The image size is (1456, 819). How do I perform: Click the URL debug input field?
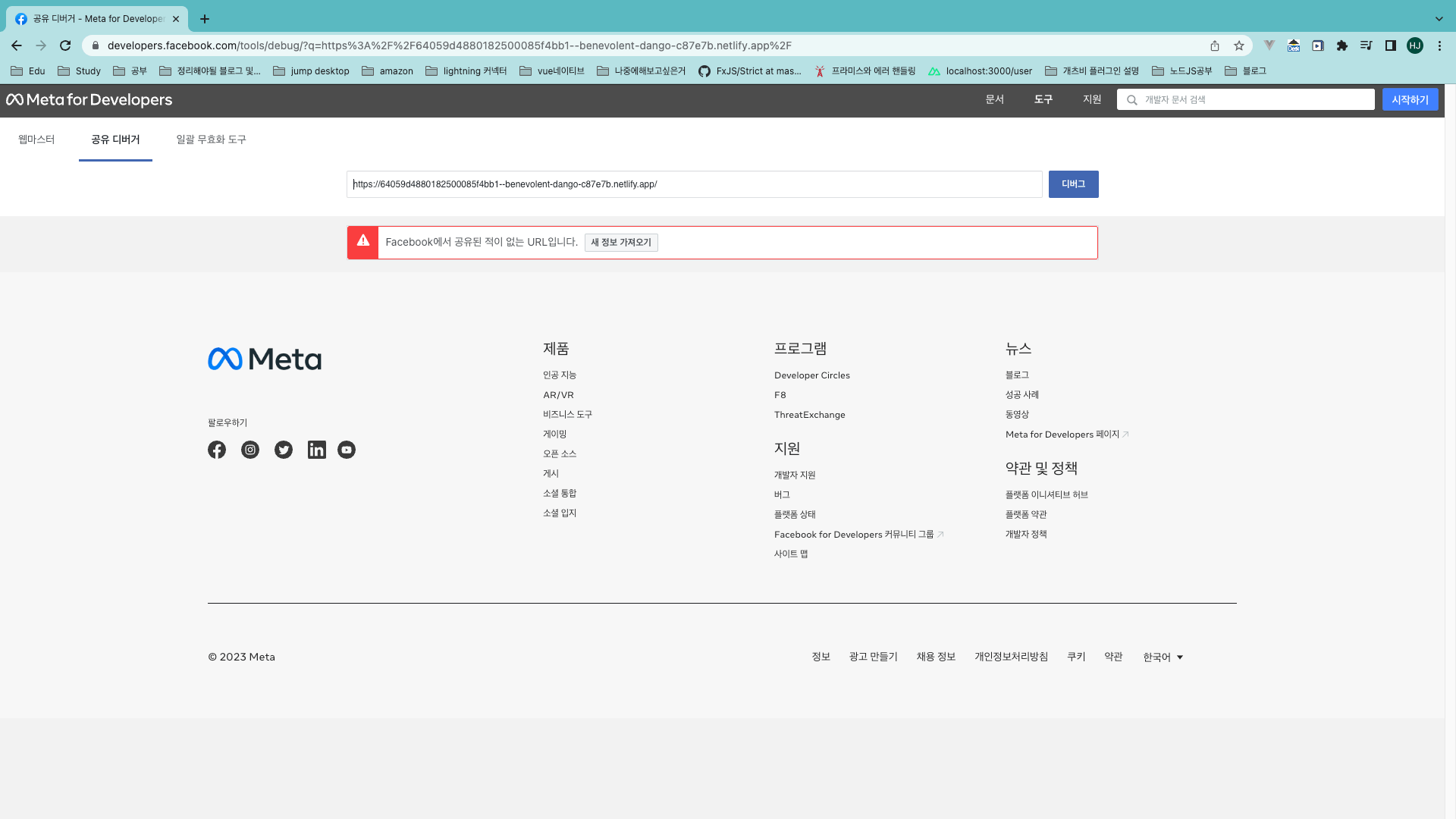pyautogui.click(x=695, y=184)
